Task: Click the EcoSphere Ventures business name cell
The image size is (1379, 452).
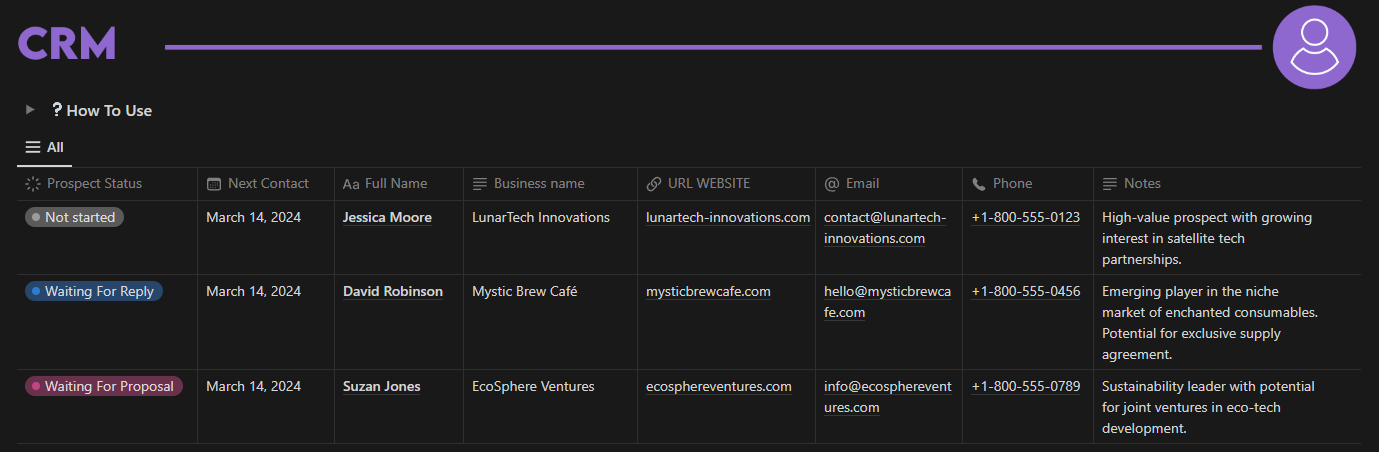Action: (533, 386)
